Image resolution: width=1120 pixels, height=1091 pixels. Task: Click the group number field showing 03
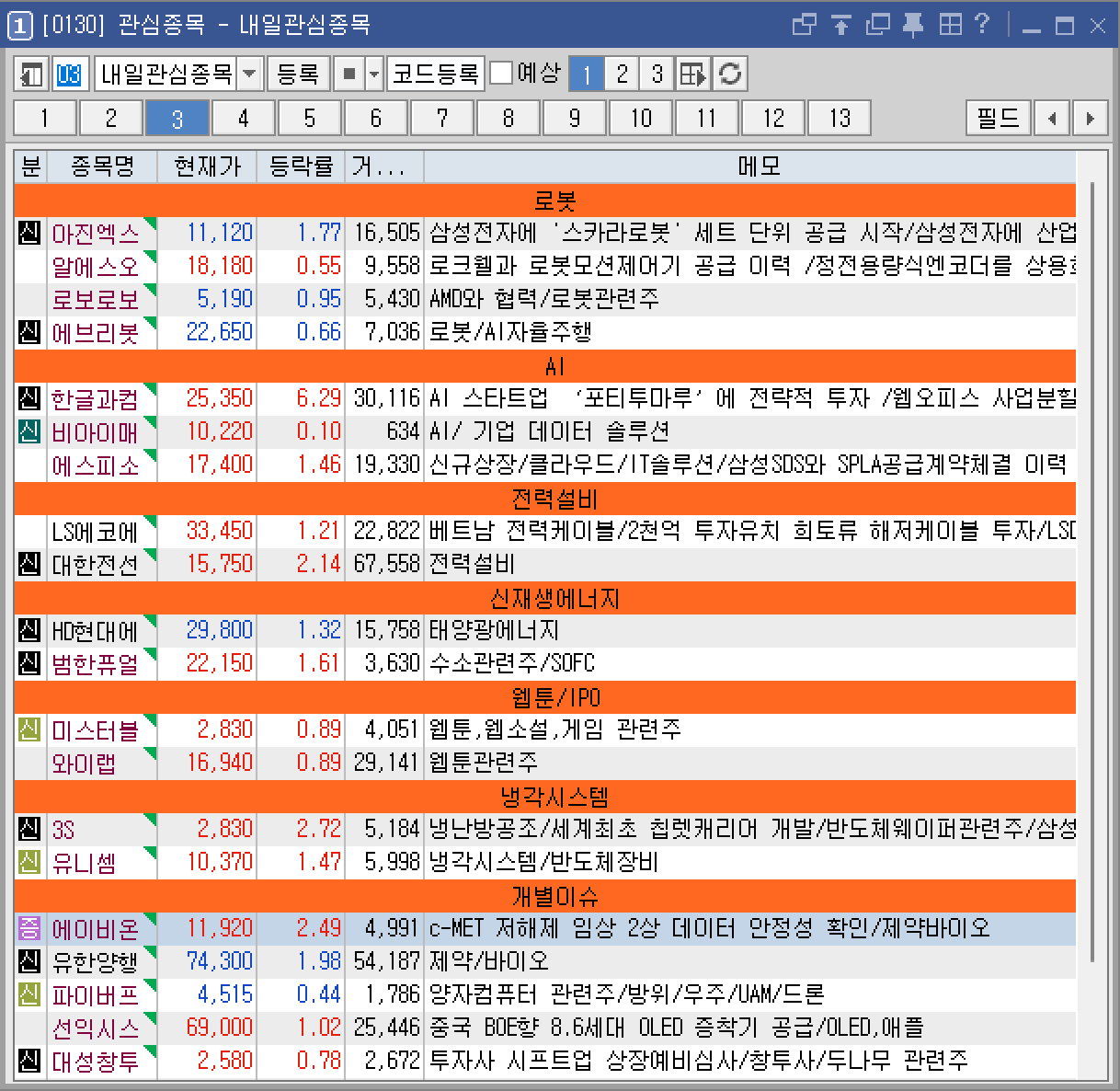[x=70, y=74]
